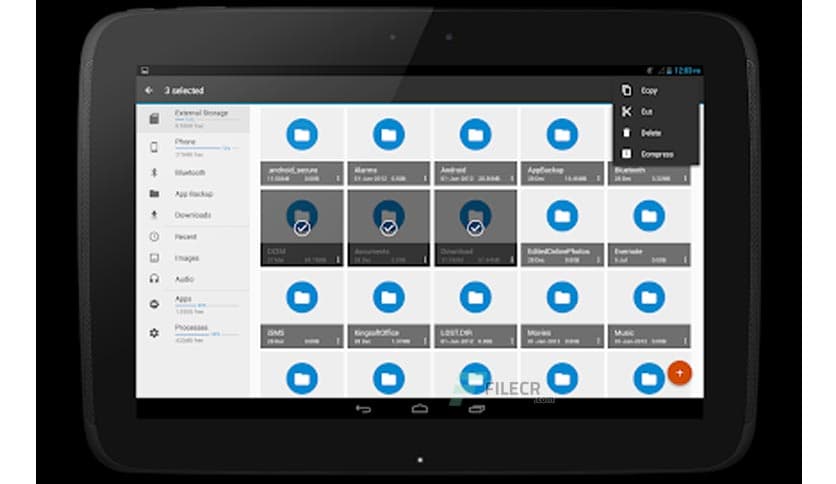This screenshot has height=484, width=836.
Task: Click the 'App Backup' sidebar label
Action: click(x=194, y=193)
